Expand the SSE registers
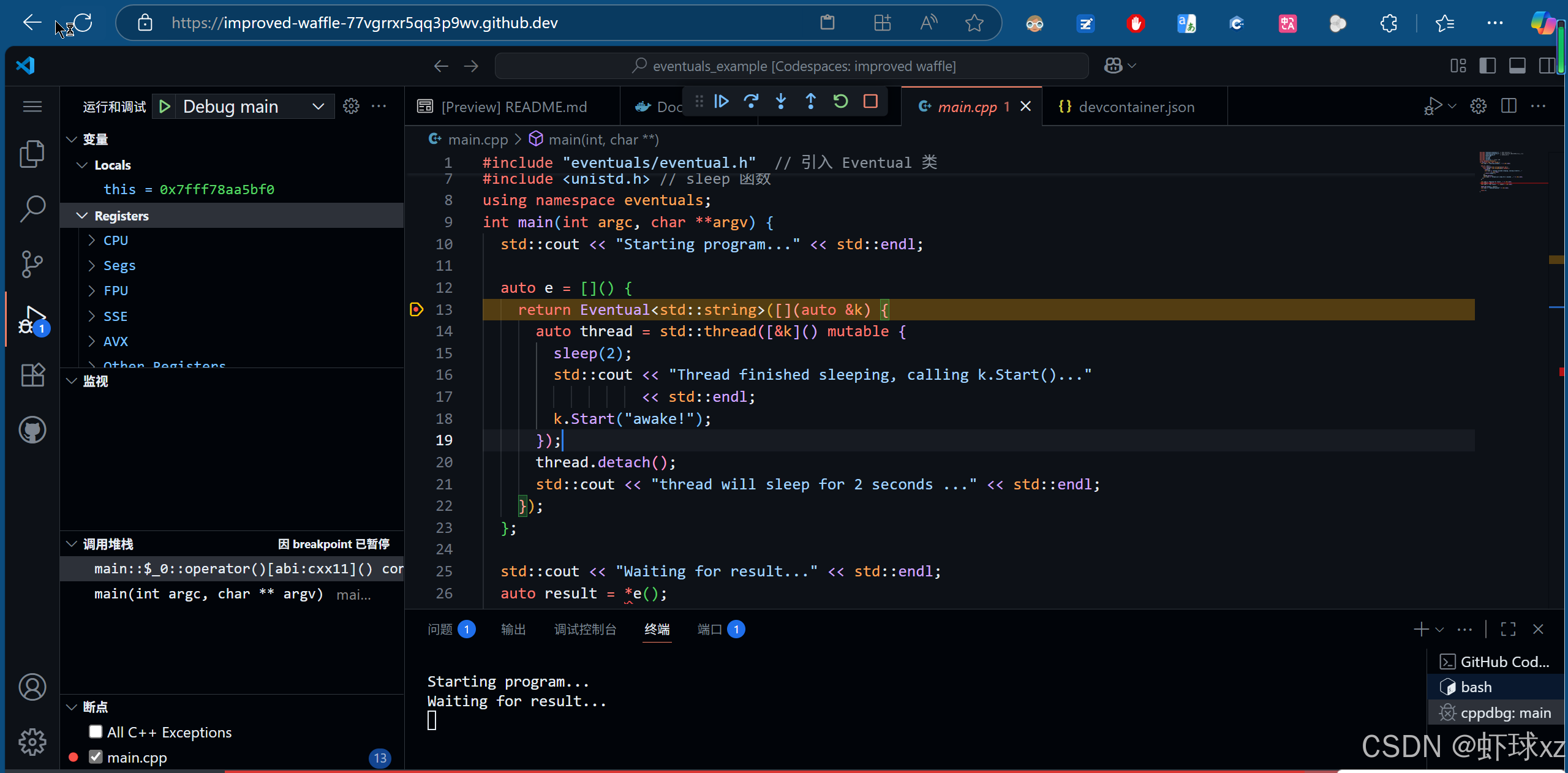Image resolution: width=1568 pixels, height=773 pixels. 92,316
